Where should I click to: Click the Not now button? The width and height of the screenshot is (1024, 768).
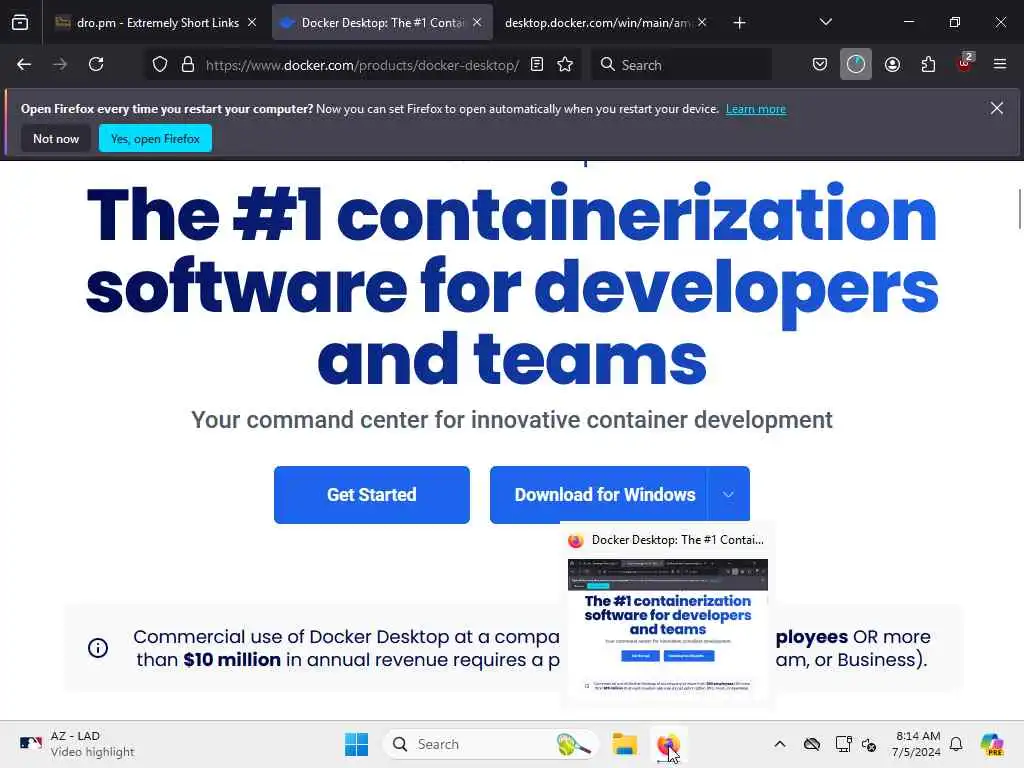[x=56, y=138]
